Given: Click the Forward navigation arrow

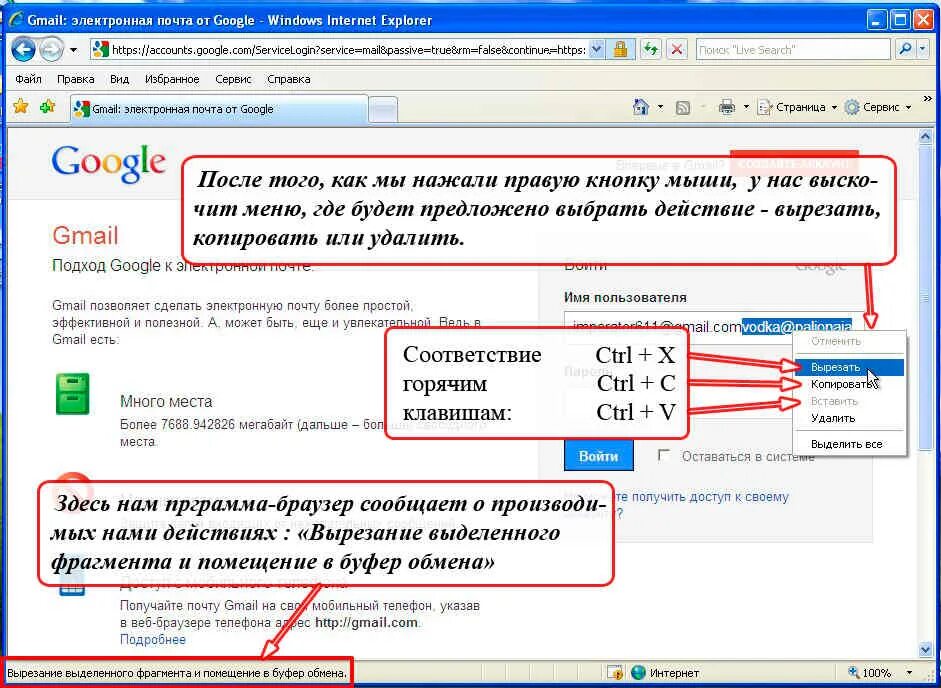Looking at the screenshot, I should click(51, 49).
